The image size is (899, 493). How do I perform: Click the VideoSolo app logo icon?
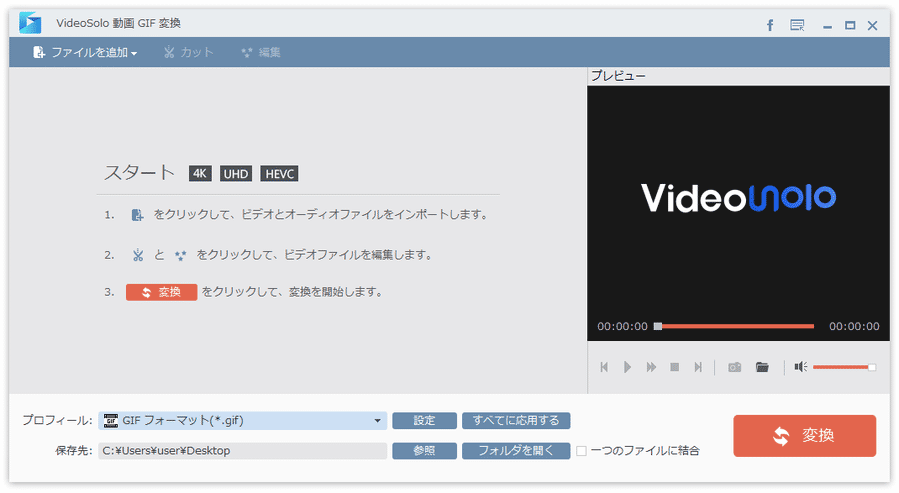point(30,23)
